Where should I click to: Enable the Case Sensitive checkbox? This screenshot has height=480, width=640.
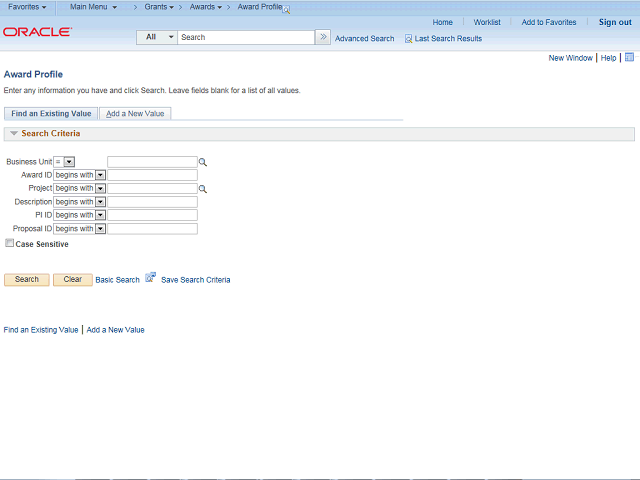tap(9, 243)
